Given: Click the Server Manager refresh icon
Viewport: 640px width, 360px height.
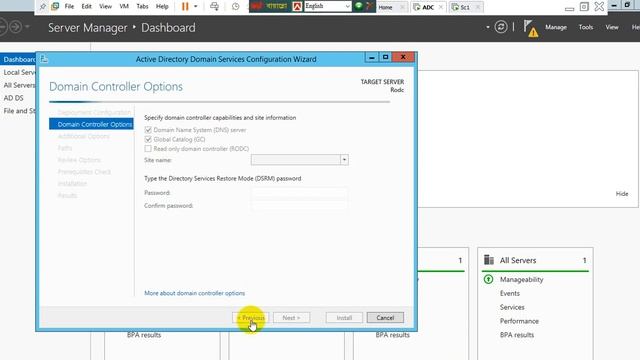Looking at the screenshot, I should point(501,27).
